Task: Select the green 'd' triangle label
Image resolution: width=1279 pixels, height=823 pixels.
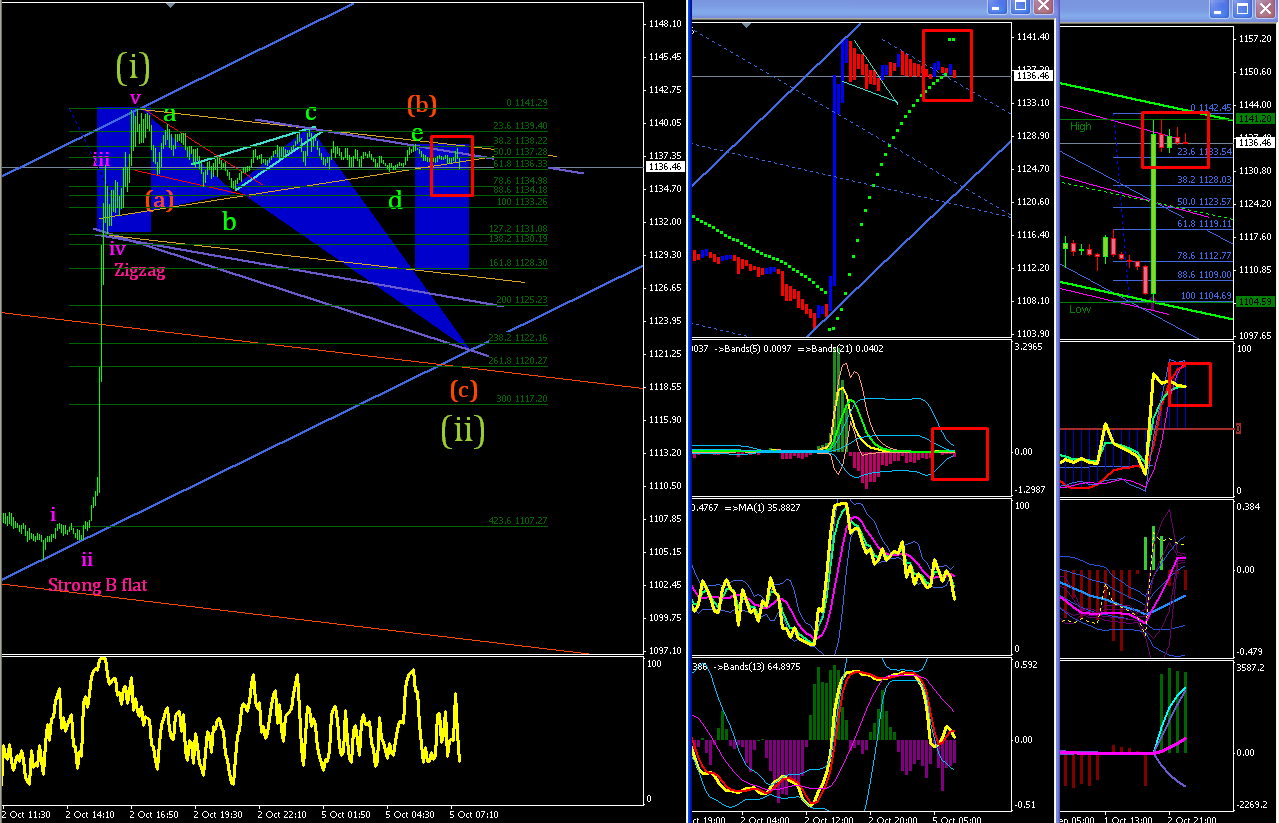Action: [x=395, y=200]
